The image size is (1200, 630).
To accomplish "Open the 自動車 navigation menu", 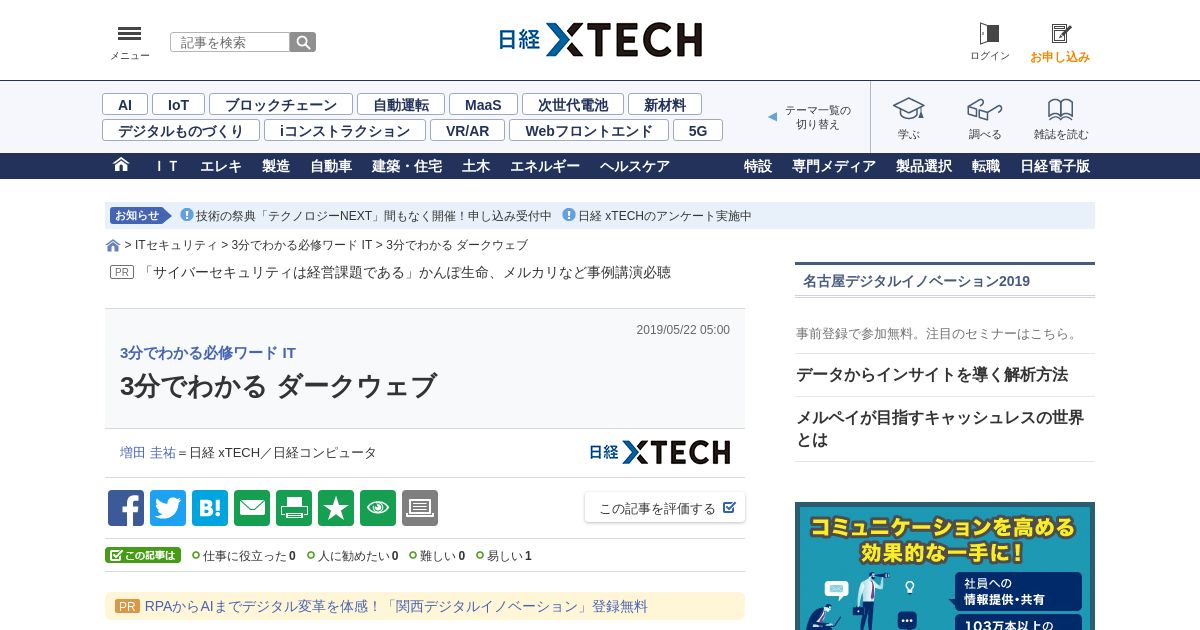I will point(331,166).
